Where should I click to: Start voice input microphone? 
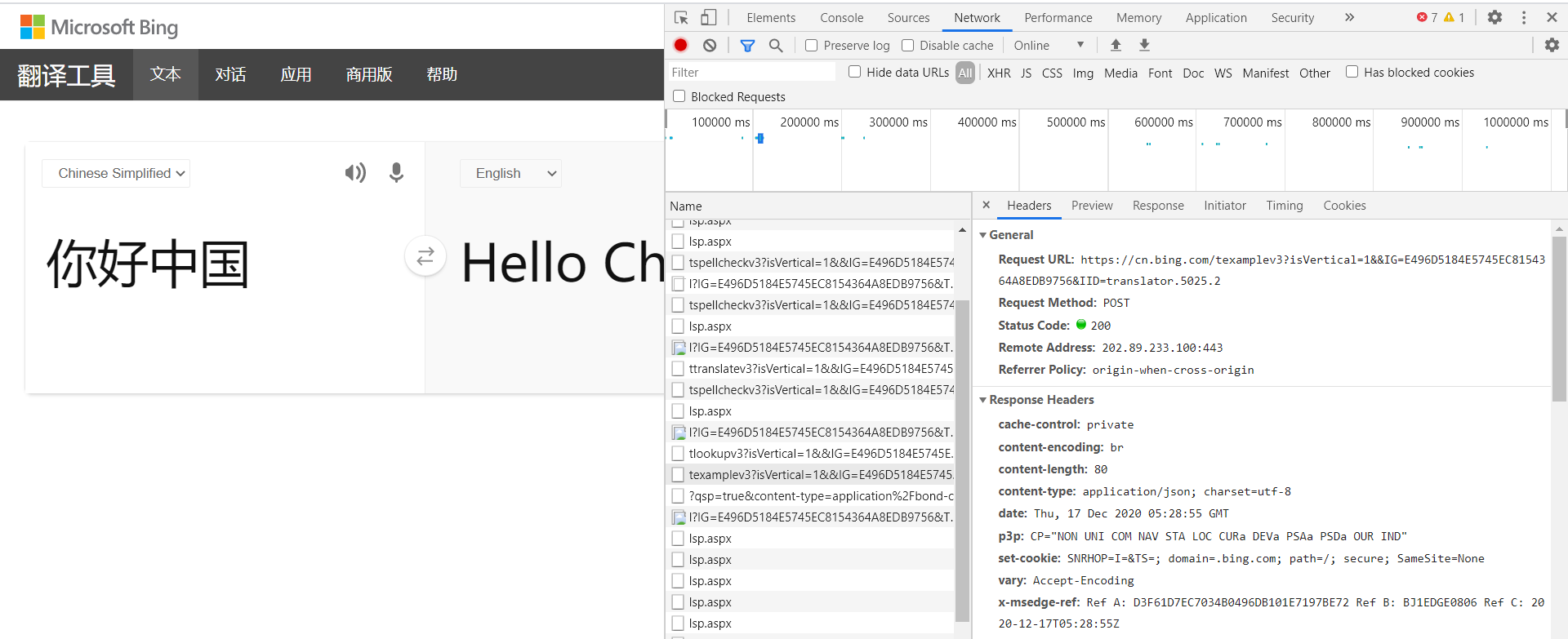396,172
